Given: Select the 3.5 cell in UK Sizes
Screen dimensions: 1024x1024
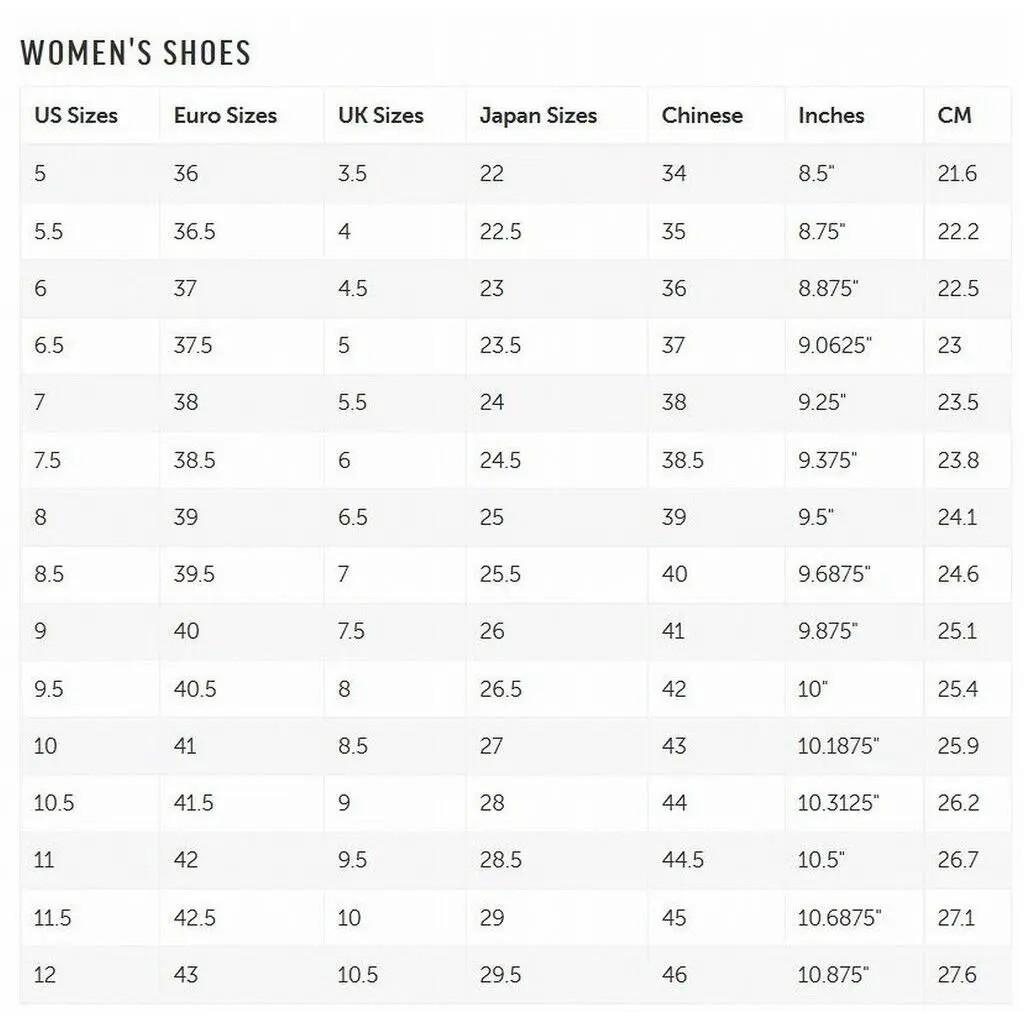Looking at the screenshot, I should pyautogui.click(x=353, y=174).
